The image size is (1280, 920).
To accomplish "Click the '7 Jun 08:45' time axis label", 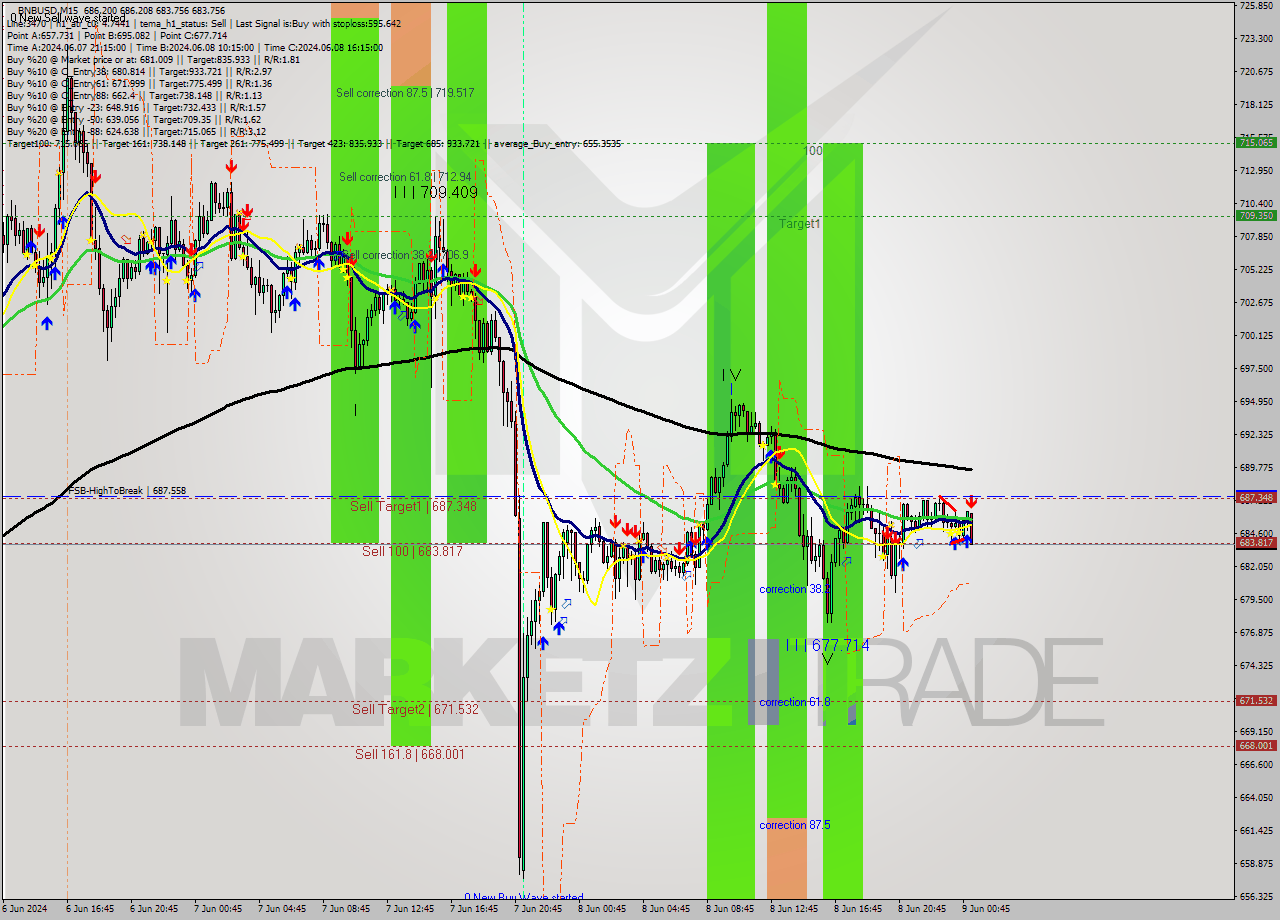I will 348,909.
